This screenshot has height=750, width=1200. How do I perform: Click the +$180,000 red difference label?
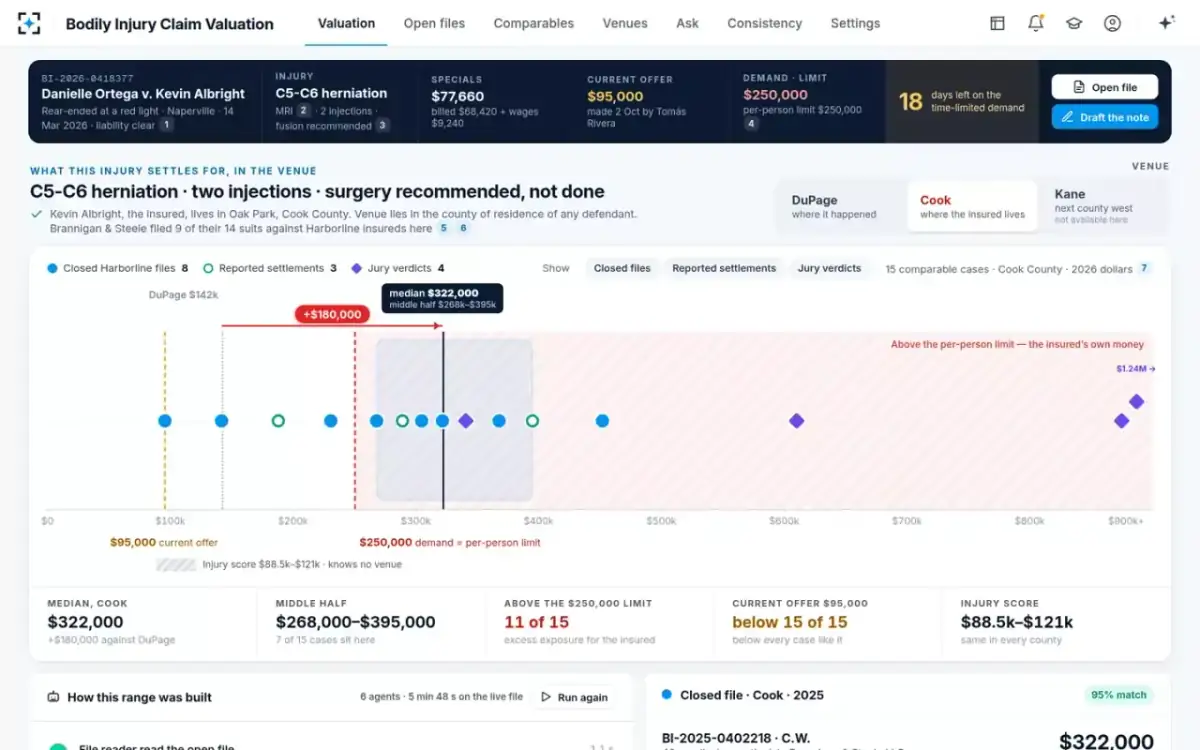point(332,314)
